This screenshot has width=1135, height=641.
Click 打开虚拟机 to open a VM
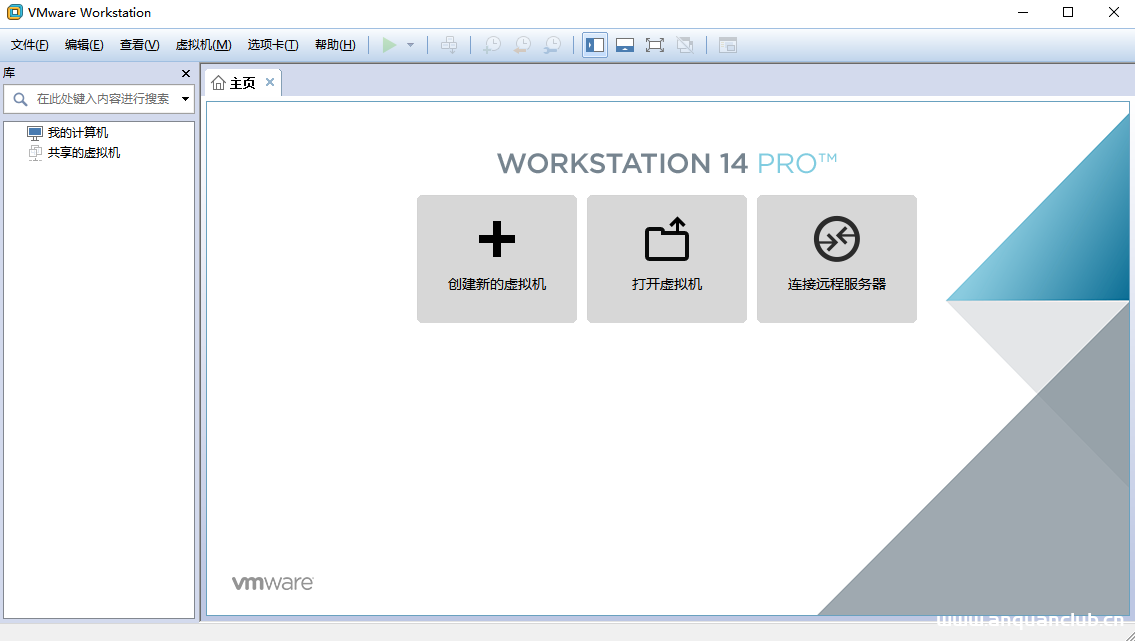click(666, 258)
